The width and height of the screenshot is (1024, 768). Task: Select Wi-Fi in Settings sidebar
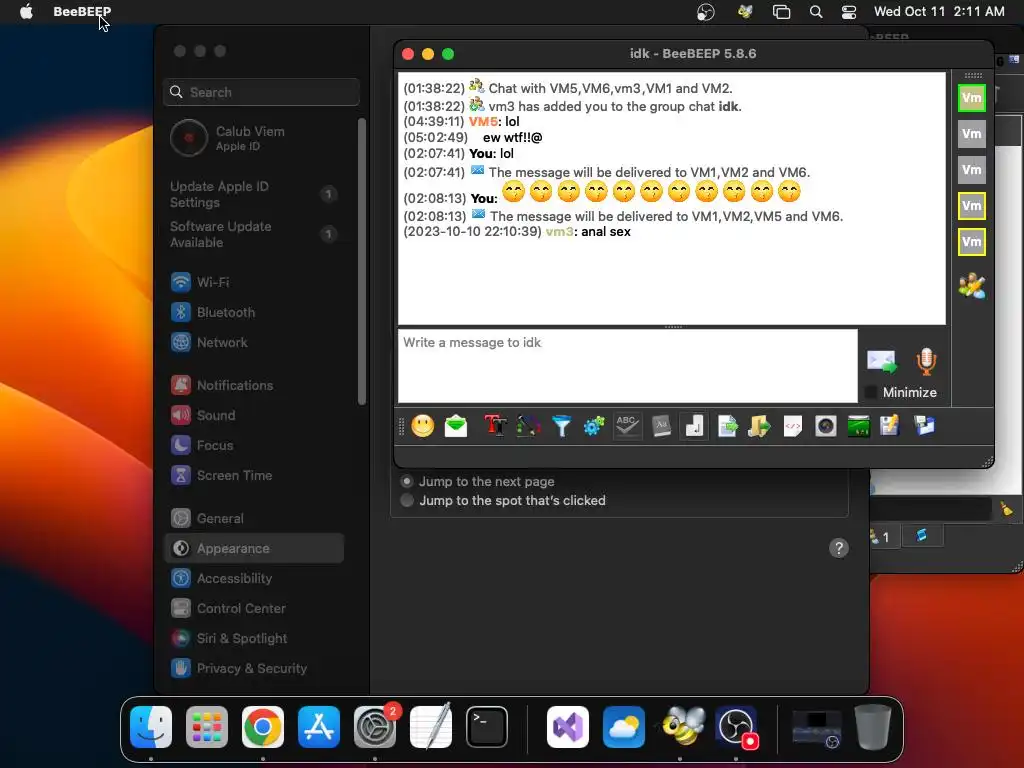coord(253,282)
